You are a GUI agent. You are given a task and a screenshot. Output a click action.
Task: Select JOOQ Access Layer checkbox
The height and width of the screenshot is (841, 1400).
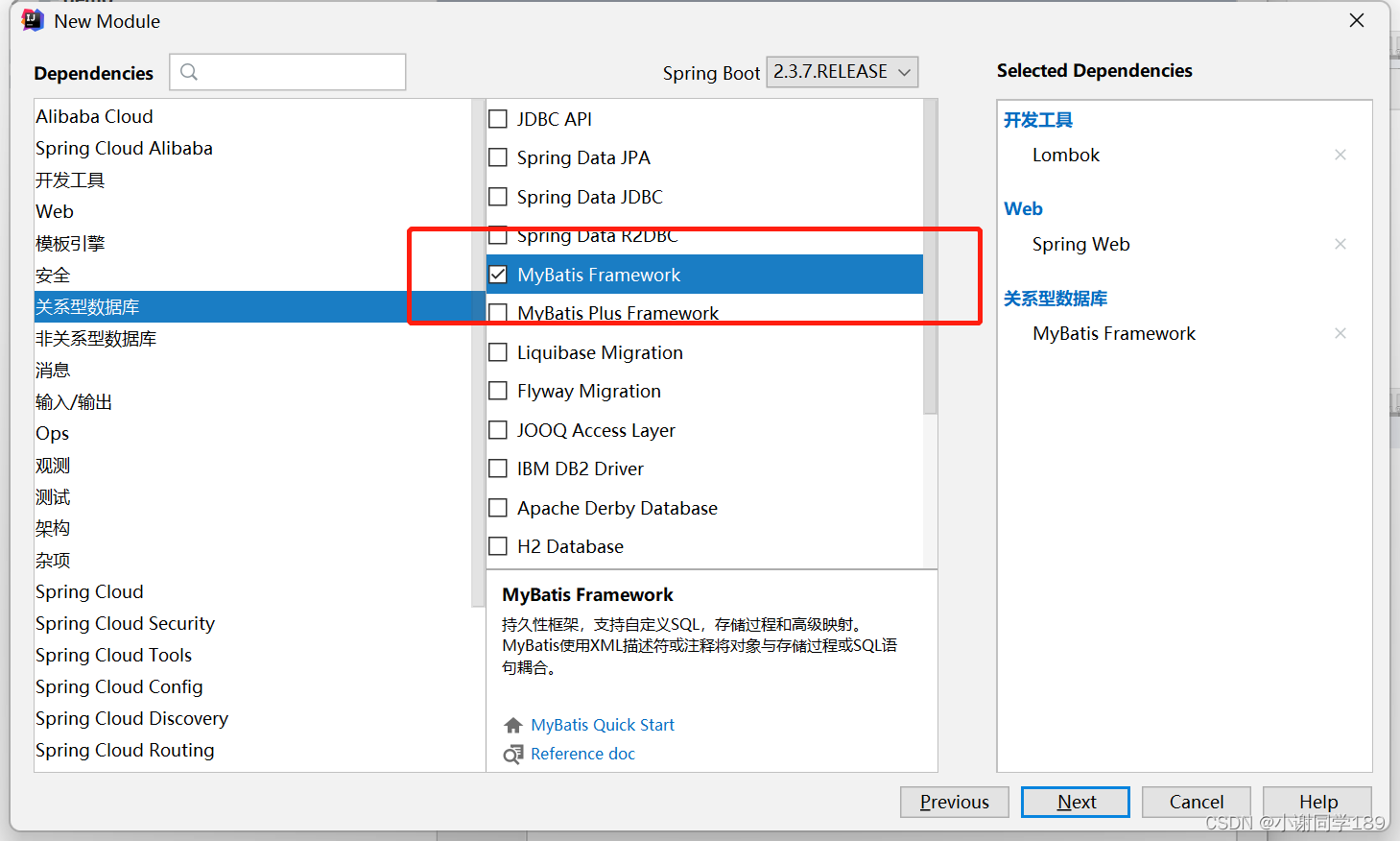pyautogui.click(x=498, y=430)
